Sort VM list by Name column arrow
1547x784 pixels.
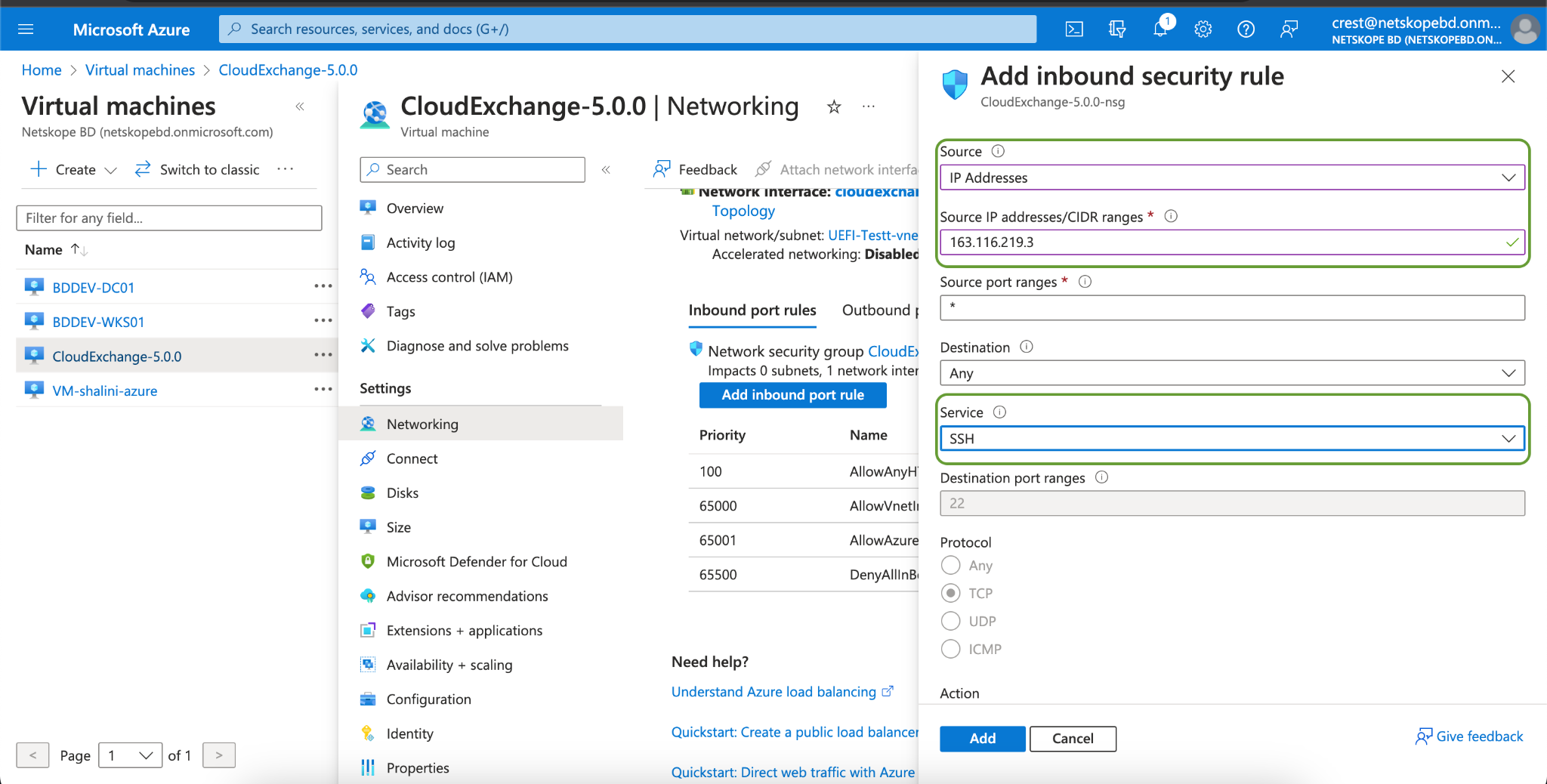[x=79, y=249]
